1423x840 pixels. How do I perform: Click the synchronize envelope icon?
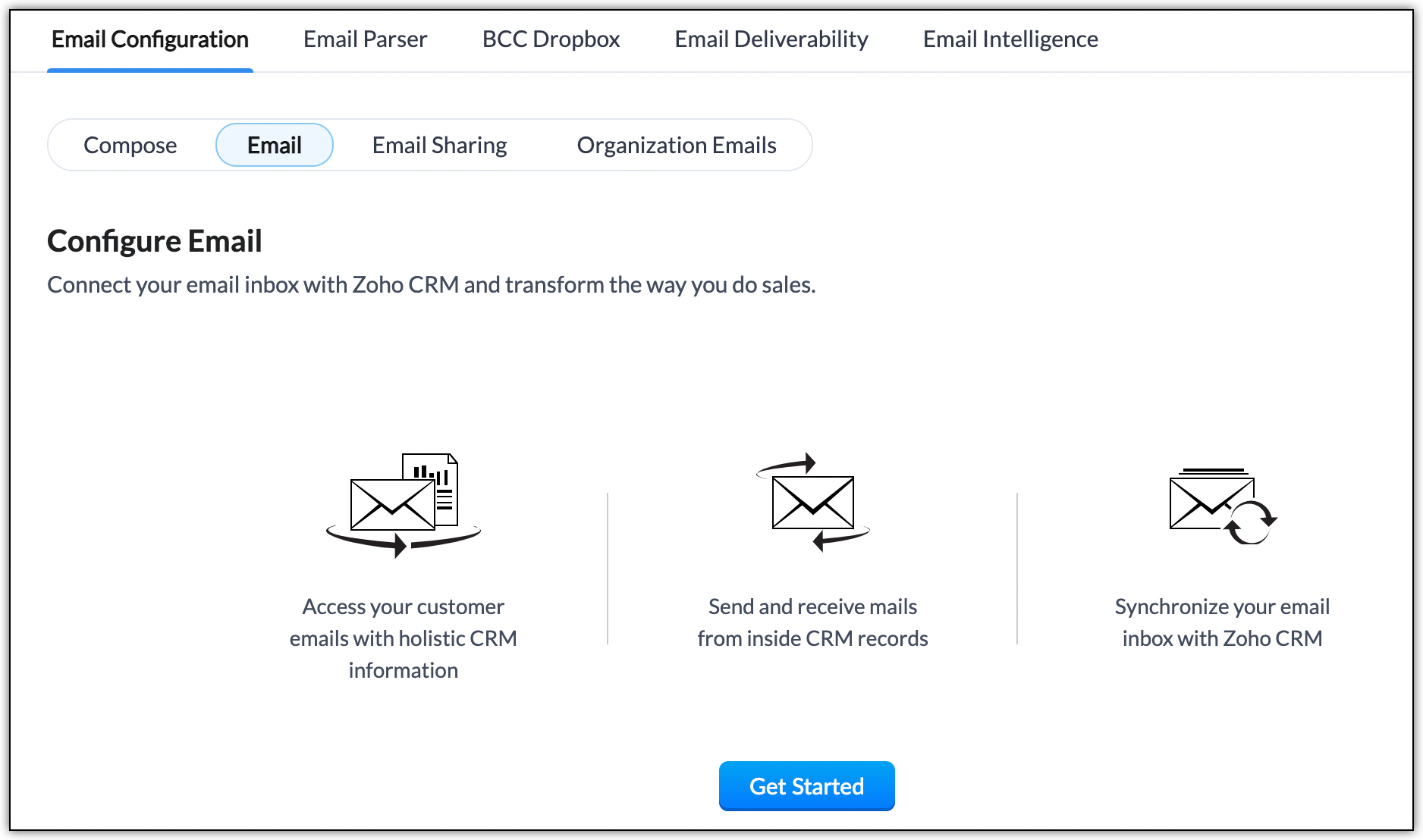(x=1223, y=506)
